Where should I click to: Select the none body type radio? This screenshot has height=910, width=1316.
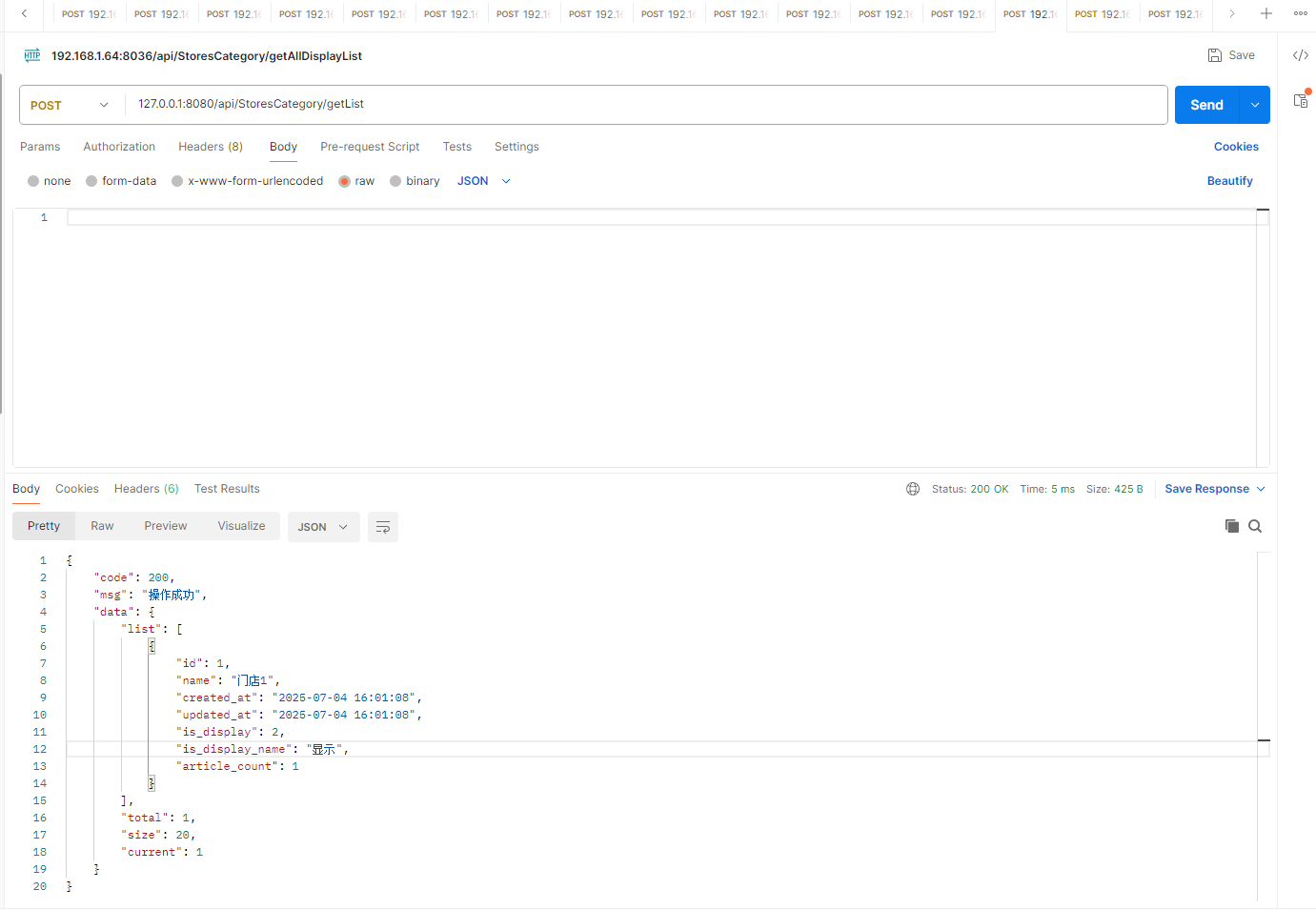point(34,181)
